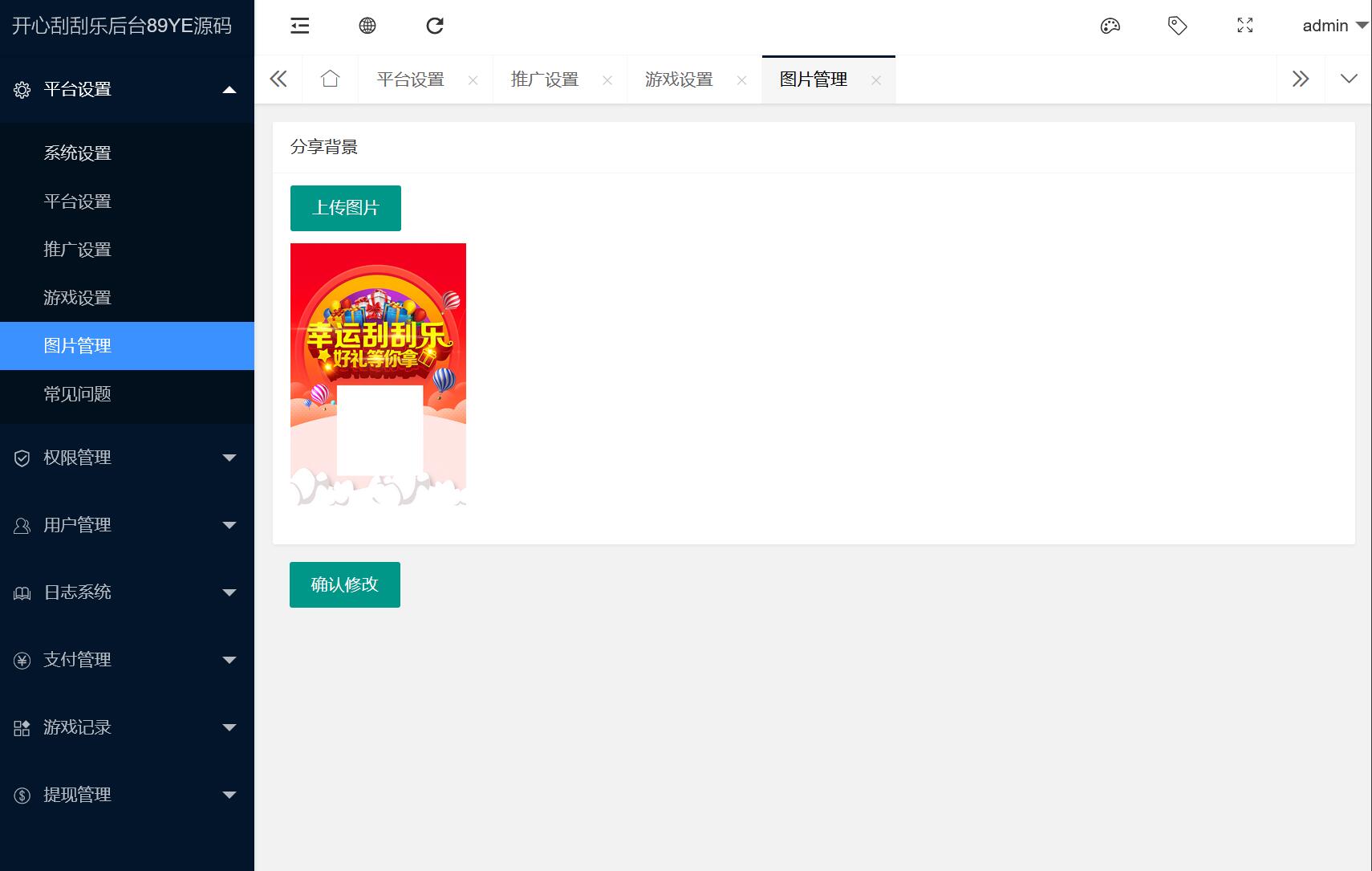Open the tab operations dropdown chevron
This screenshot has width=1372, height=871.
[x=1349, y=79]
